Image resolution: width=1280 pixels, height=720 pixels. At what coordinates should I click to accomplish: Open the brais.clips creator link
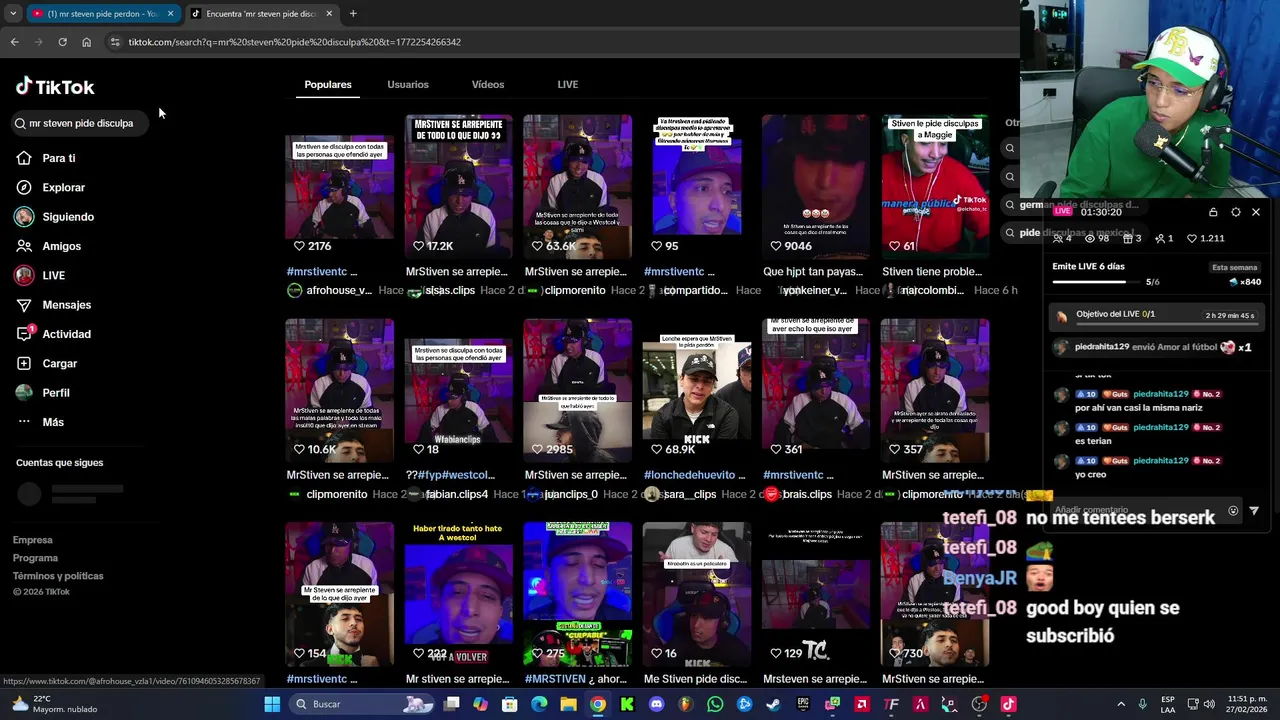(x=807, y=494)
